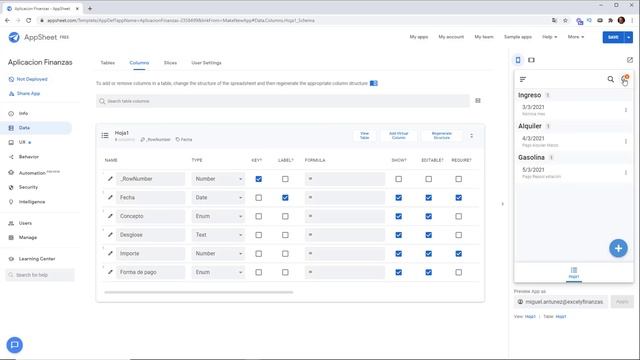Open the column structure help video icon
This screenshot has width=640, height=360.
click(x=373, y=83)
